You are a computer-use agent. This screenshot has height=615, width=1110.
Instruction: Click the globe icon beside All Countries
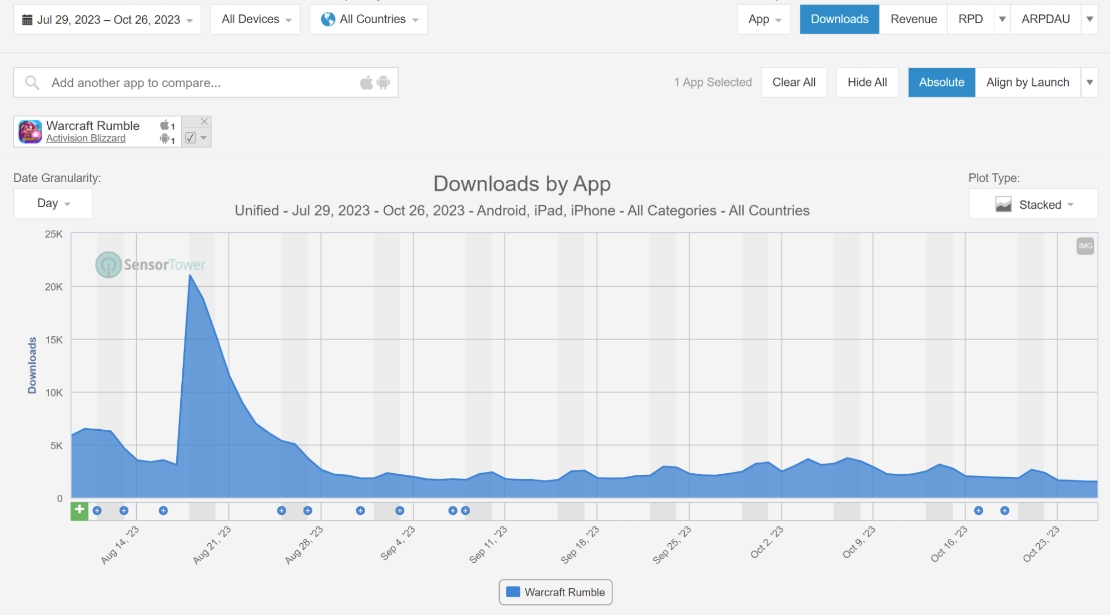[328, 19]
